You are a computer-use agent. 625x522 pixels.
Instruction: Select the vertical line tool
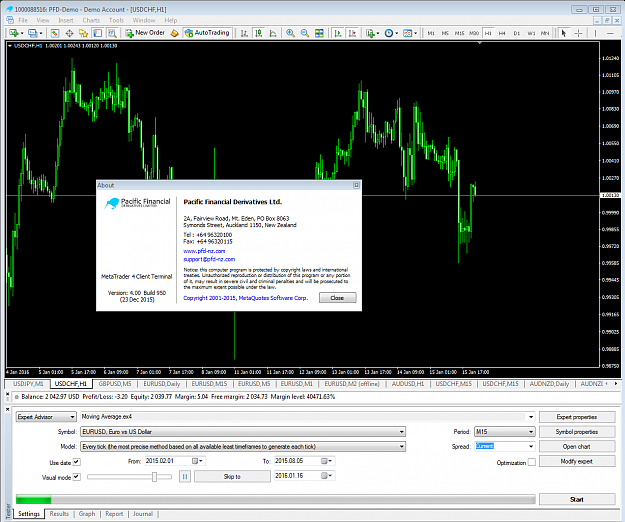(596, 33)
